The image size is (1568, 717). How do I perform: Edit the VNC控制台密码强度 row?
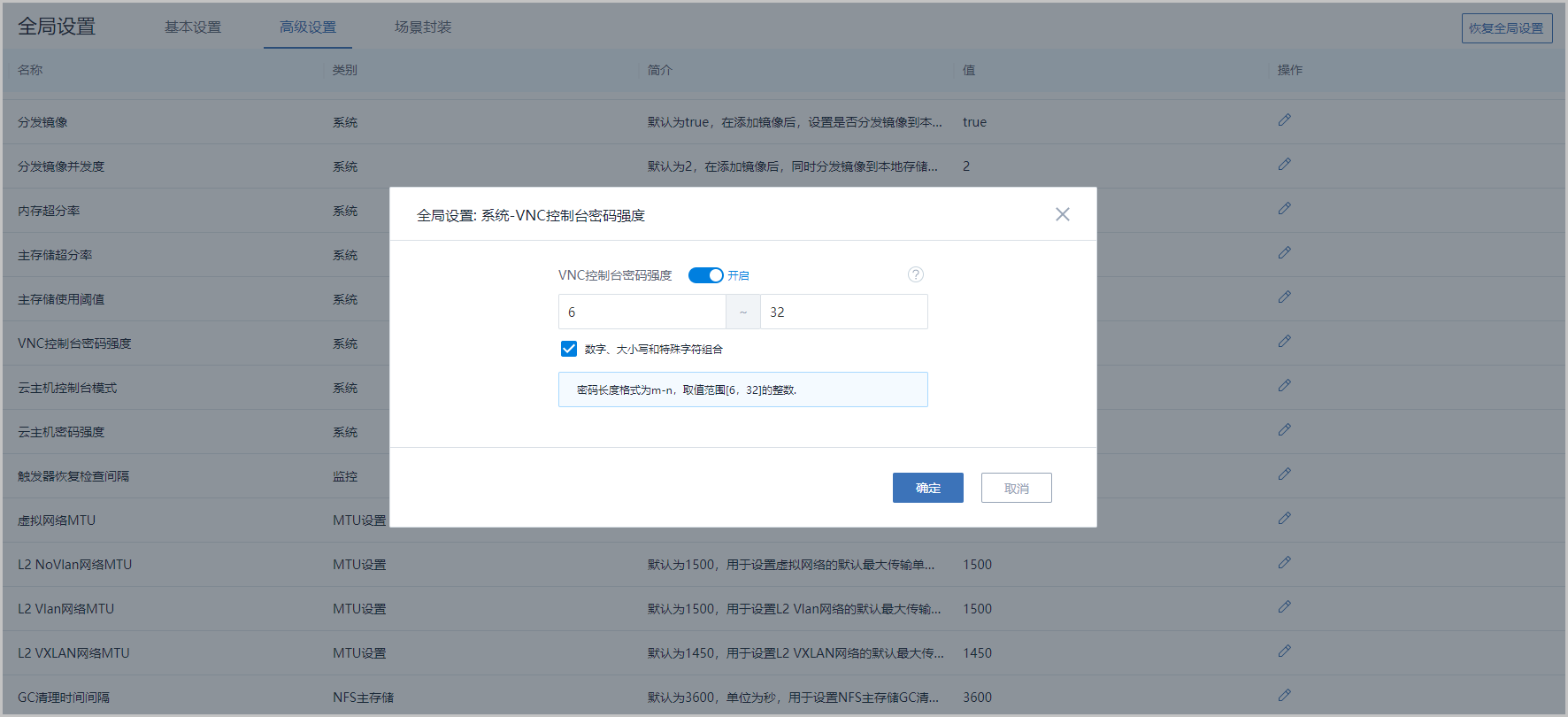(x=1284, y=341)
